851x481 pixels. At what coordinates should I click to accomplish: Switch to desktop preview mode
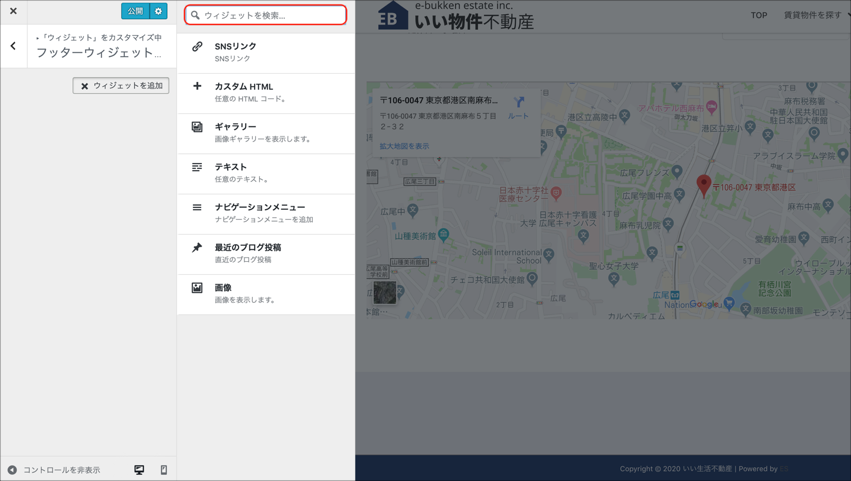pos(139,469)
